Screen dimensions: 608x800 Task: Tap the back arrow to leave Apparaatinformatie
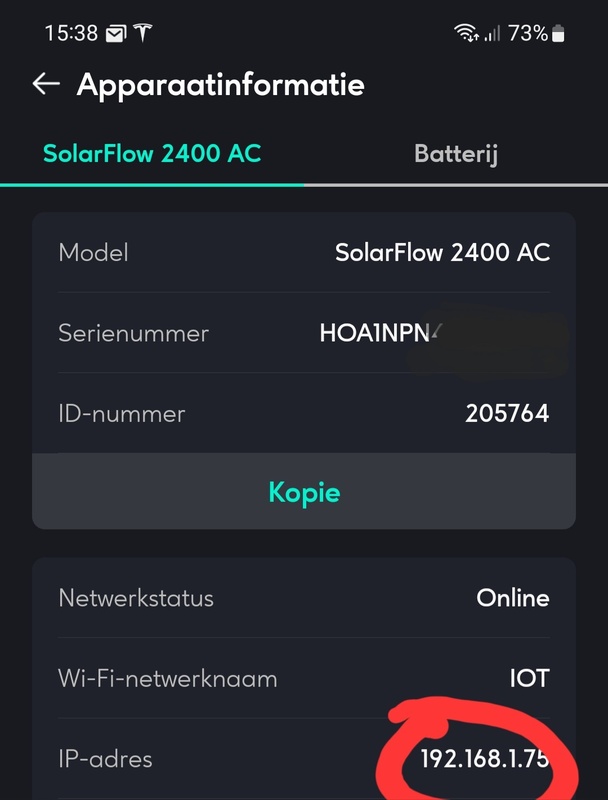click(44, 85)
